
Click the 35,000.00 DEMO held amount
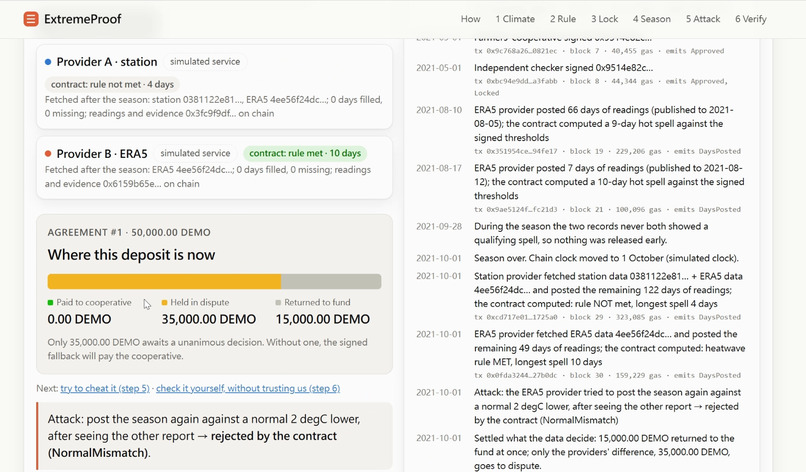pos(209,319)
